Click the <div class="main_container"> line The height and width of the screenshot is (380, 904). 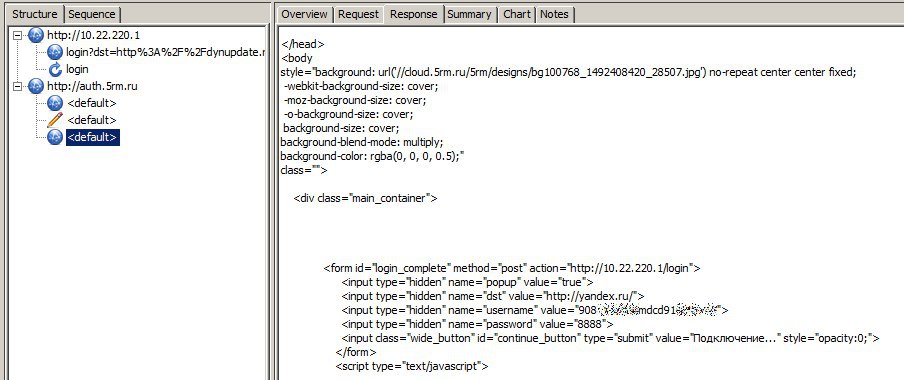point(366,198)
